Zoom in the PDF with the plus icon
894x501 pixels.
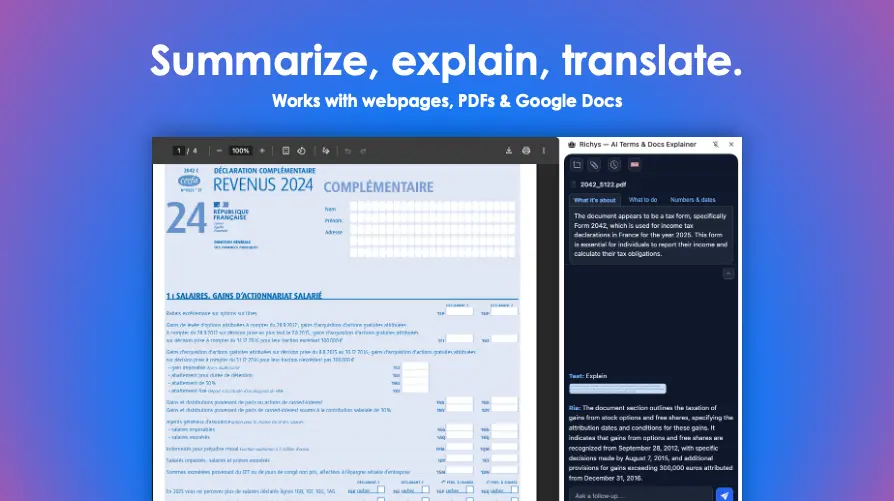[x=262, y=151]
